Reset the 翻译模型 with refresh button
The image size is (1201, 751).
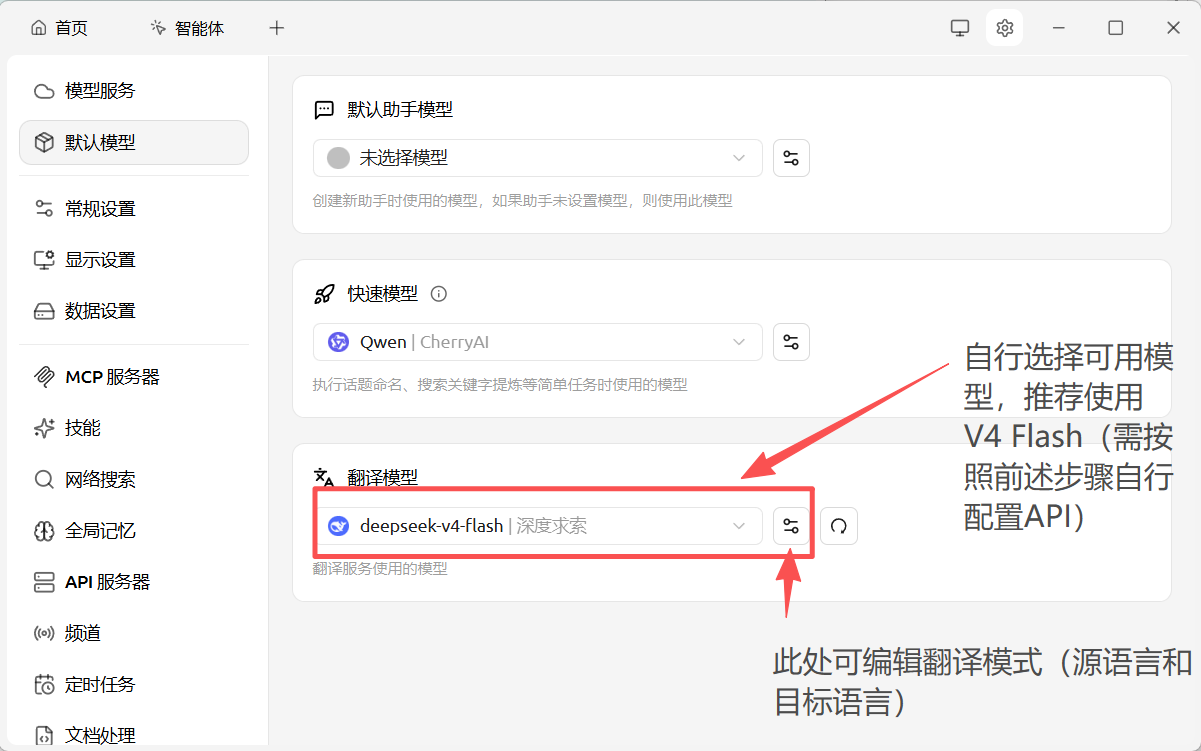point(839,526)
